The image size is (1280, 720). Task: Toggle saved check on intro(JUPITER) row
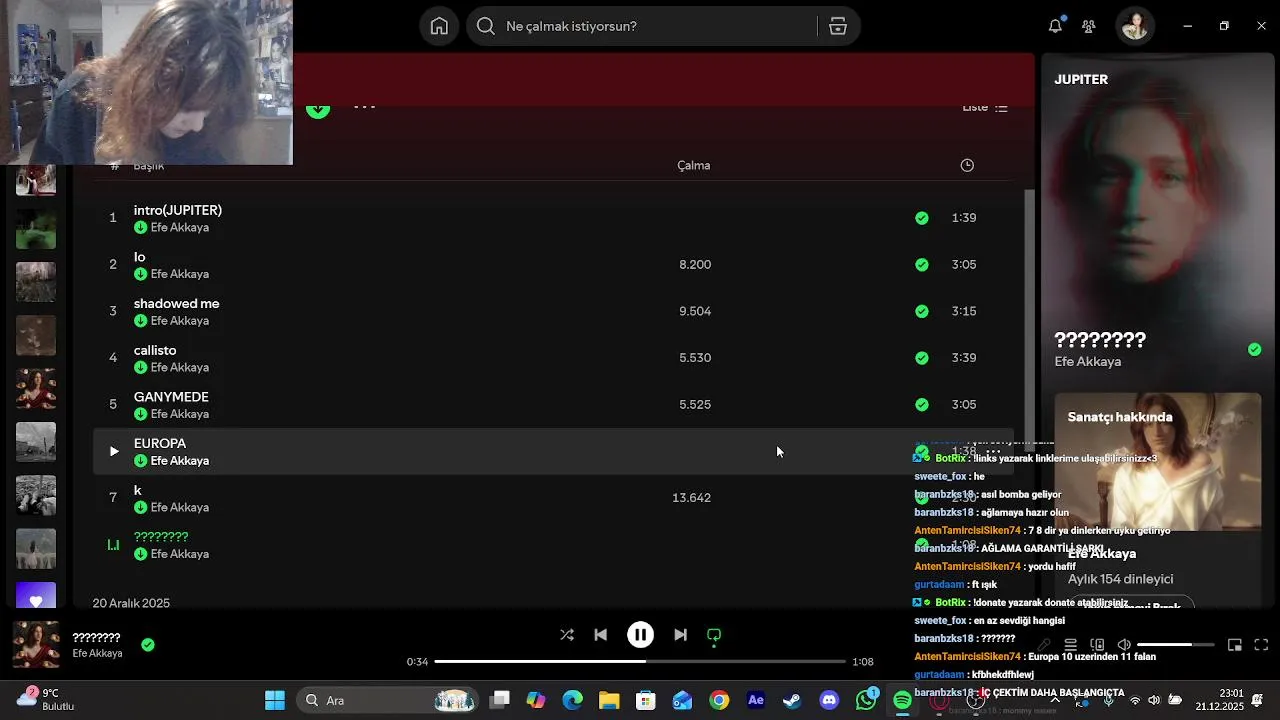922,218
